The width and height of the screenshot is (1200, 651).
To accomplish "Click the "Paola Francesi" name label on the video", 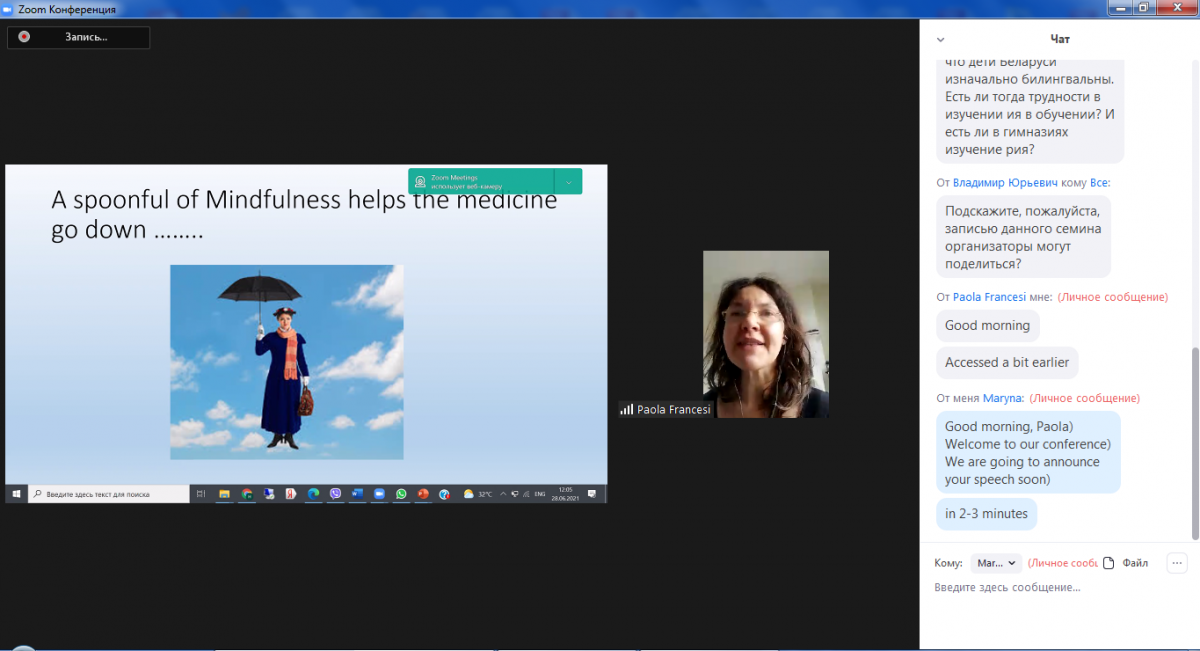I will 673,409.
